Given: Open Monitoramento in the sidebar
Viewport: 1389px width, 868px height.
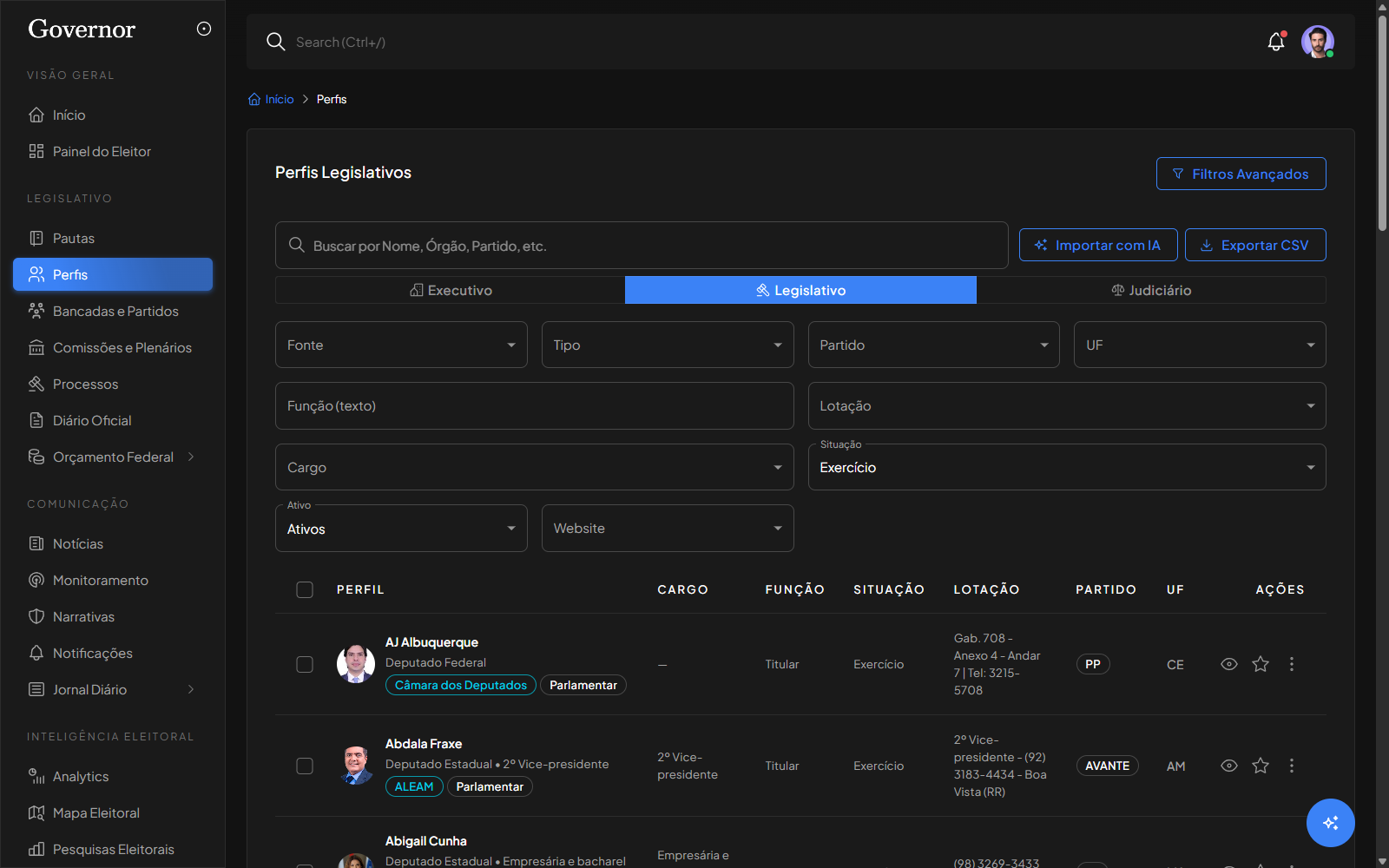Looking at the screenshot, I should (113, 580).
